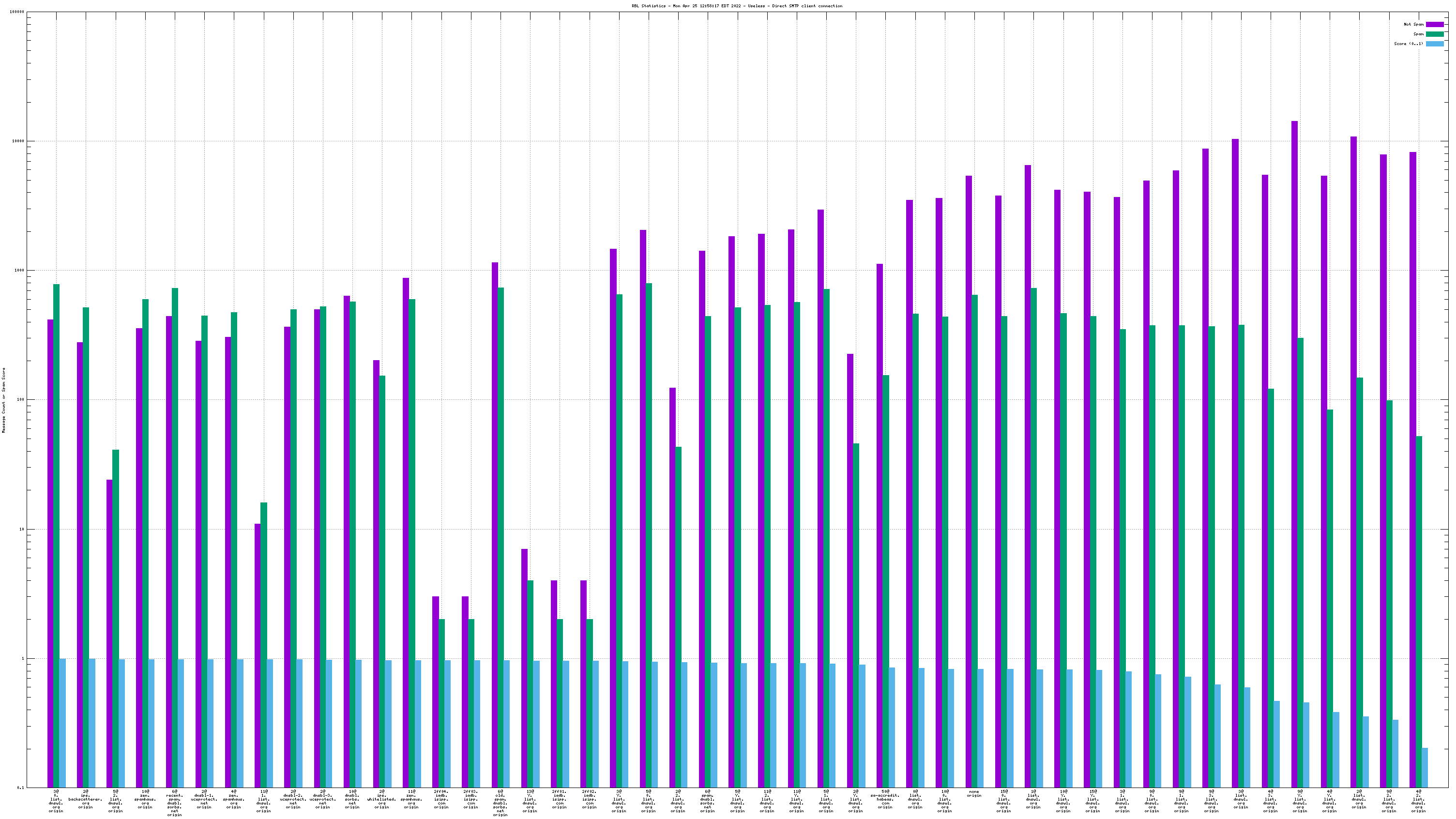Click the ips.backscatterer.org x-axis label
This screenshot has height=819, width=1456.
[x=85, y=799]
